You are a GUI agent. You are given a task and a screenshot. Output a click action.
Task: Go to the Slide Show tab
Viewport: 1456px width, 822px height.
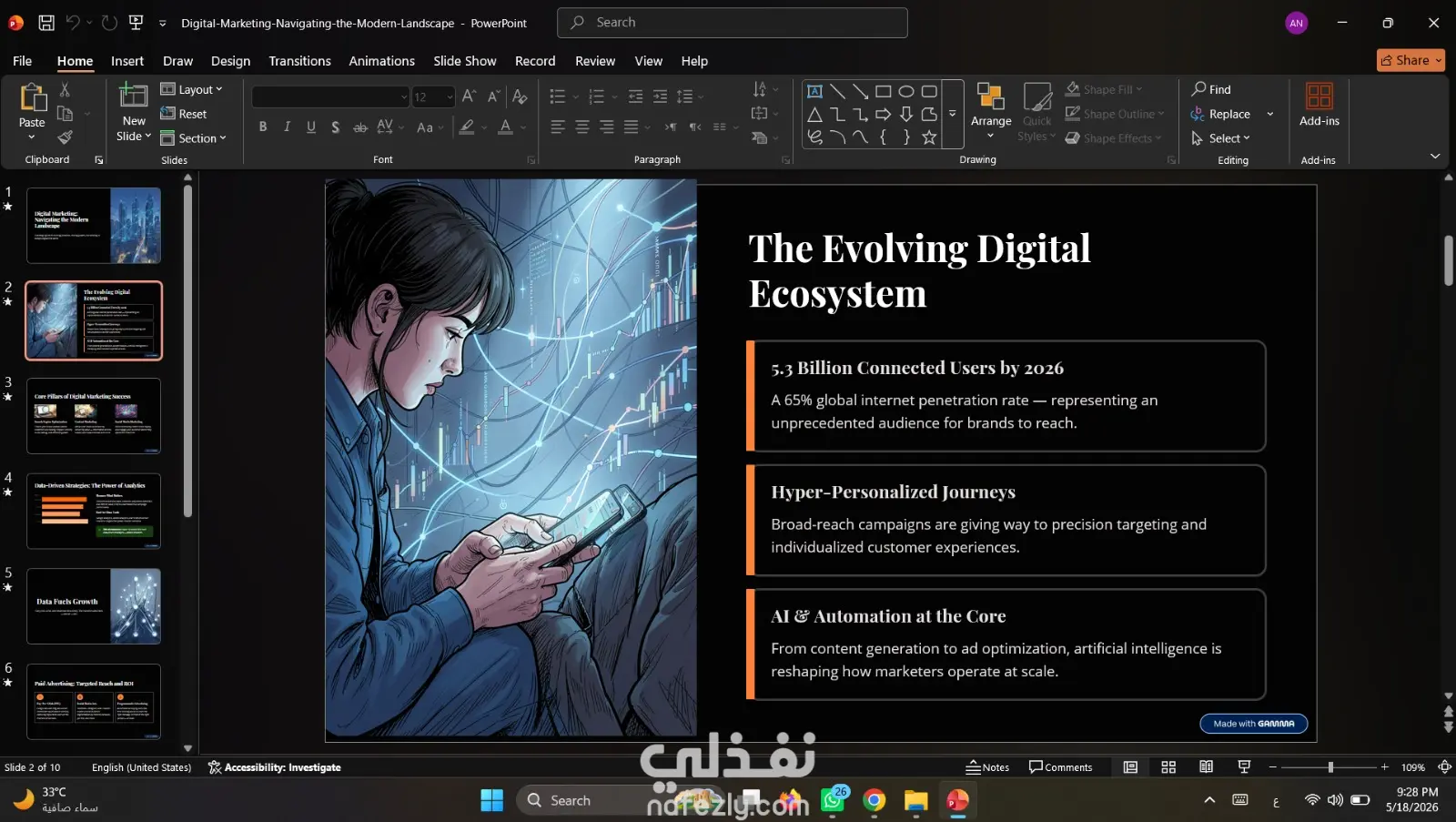click(x=464, y=61)
